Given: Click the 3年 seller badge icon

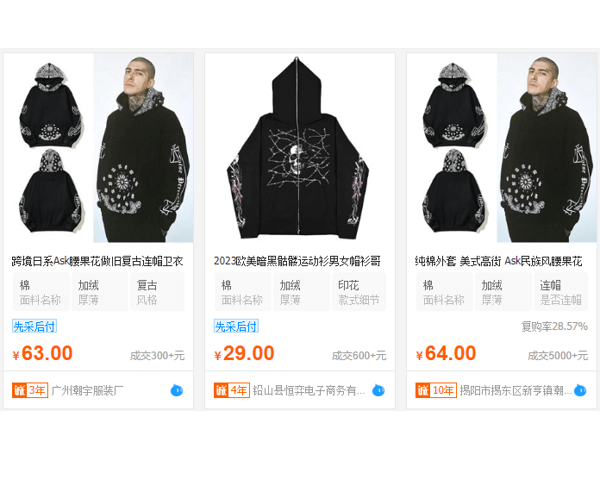Looking at the screenshot, I should pyautogui.click(x=30, y=390).
